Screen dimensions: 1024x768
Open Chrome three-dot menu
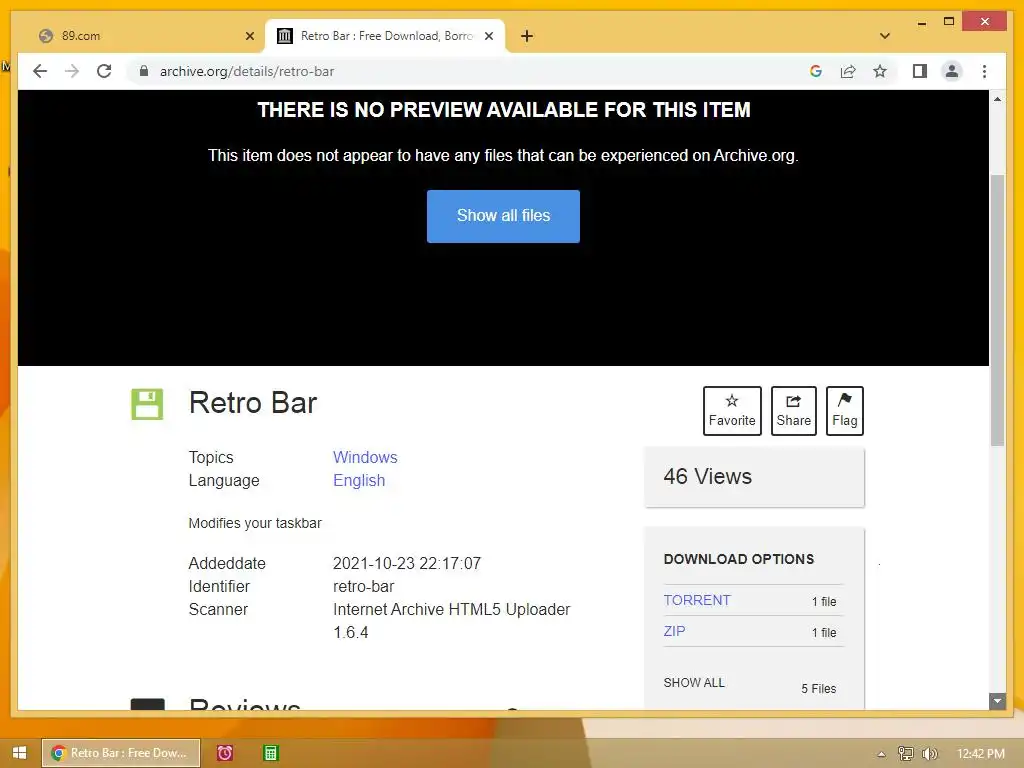point(984,71)
